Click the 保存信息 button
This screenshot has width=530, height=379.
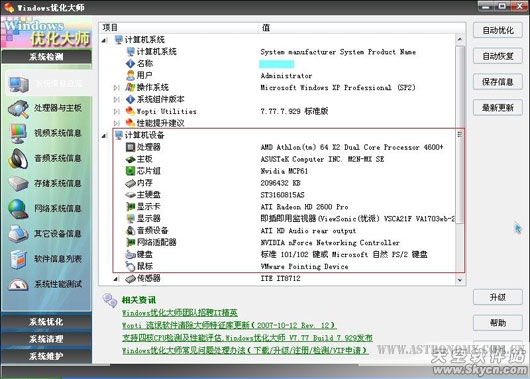[x=498, y=82]
